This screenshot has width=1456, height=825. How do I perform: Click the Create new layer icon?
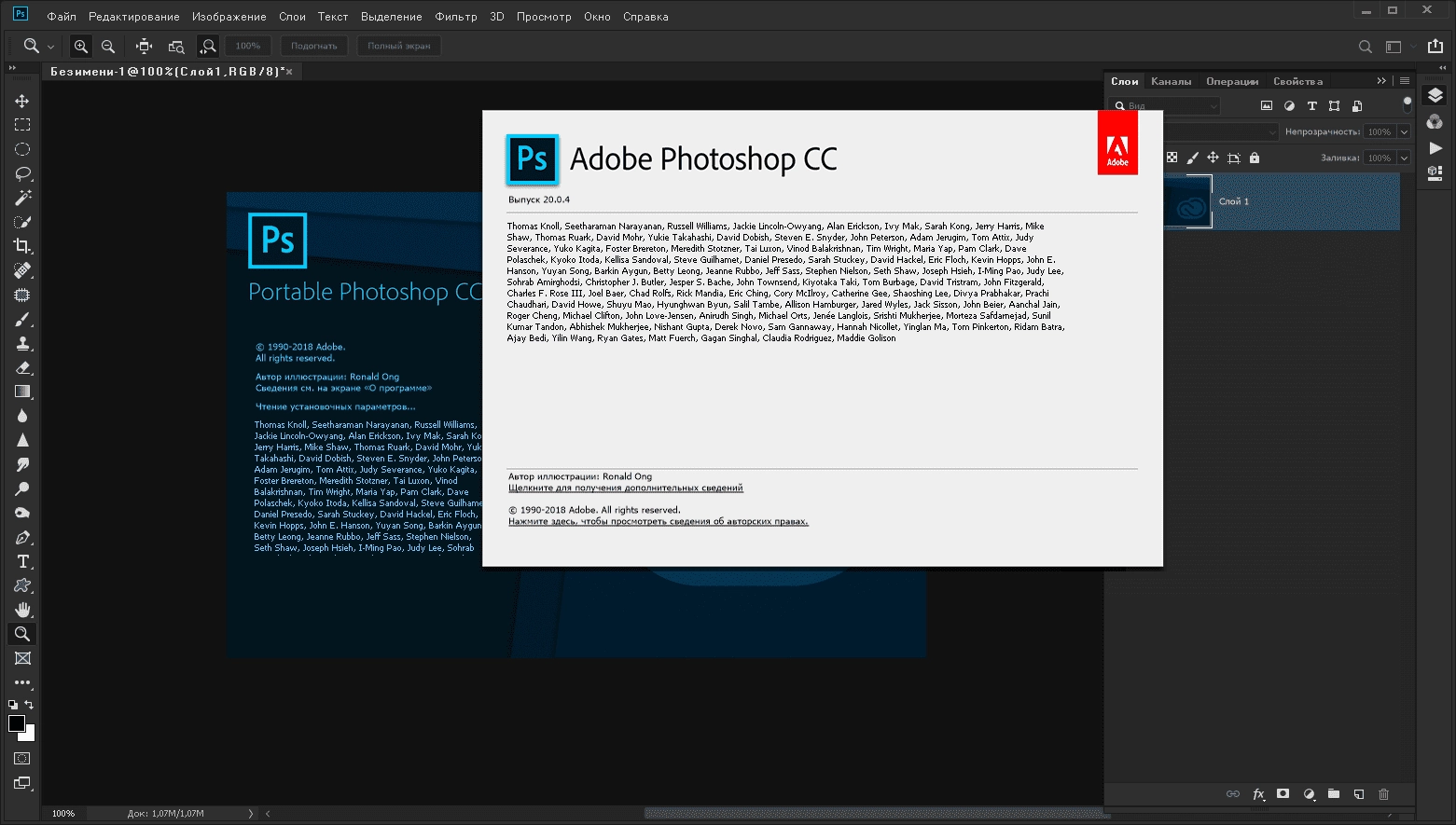tap(1359, 794)
